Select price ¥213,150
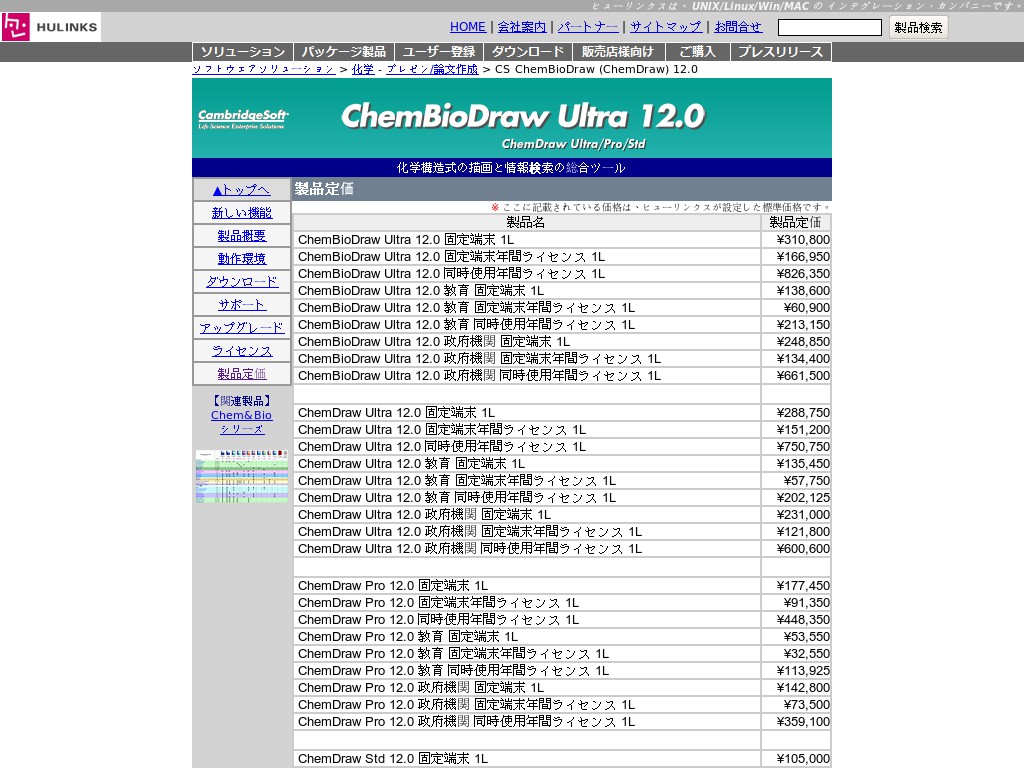Image resolution: width=1024 pixels, height=768 pixels. point(803,325)
